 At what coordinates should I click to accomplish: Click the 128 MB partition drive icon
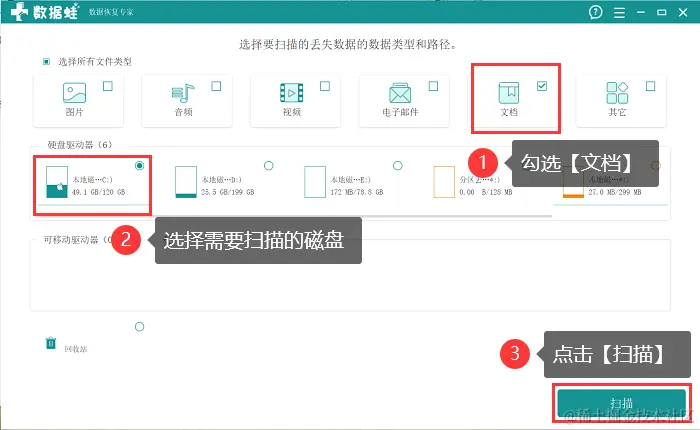coord(444,182)
